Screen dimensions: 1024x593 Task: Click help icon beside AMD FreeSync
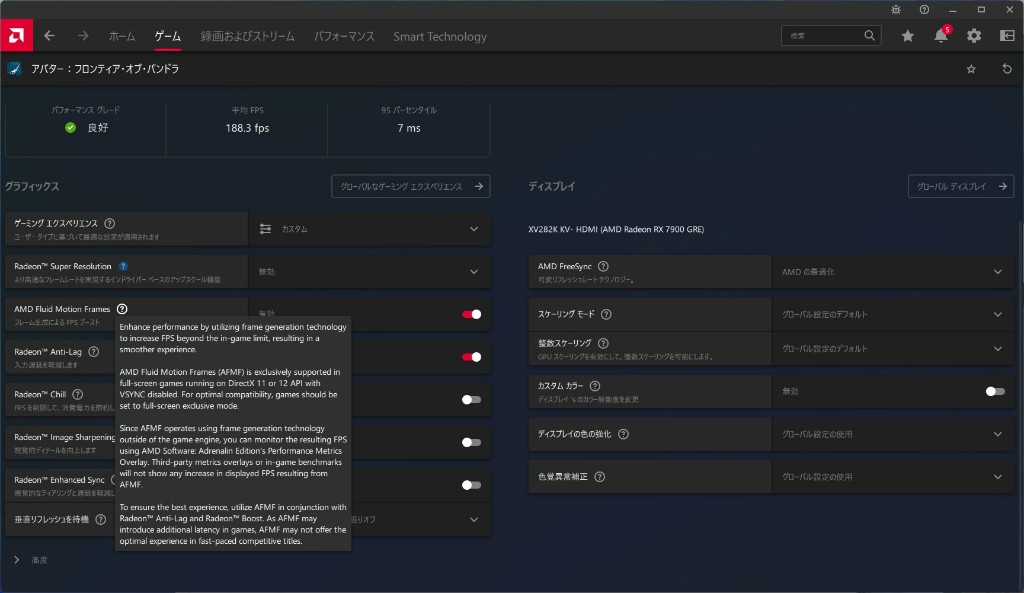(603, 267)
